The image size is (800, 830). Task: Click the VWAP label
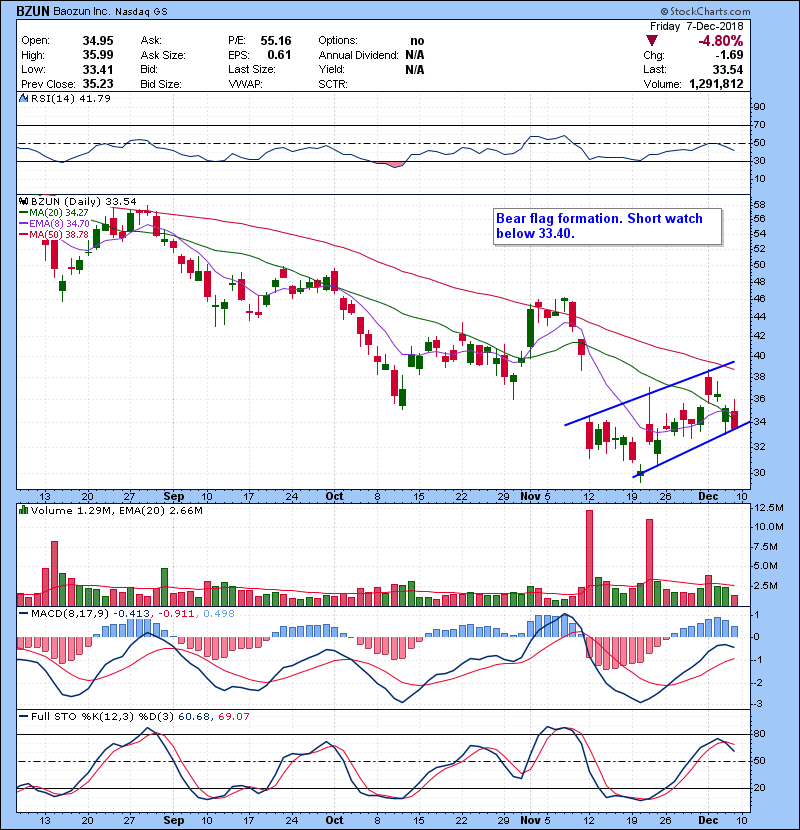coord(245,84)
